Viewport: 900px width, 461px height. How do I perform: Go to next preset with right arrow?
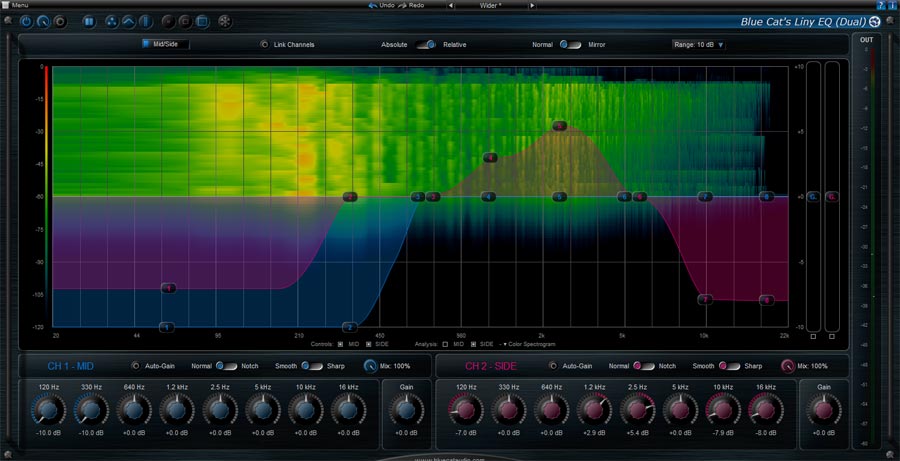532,5
